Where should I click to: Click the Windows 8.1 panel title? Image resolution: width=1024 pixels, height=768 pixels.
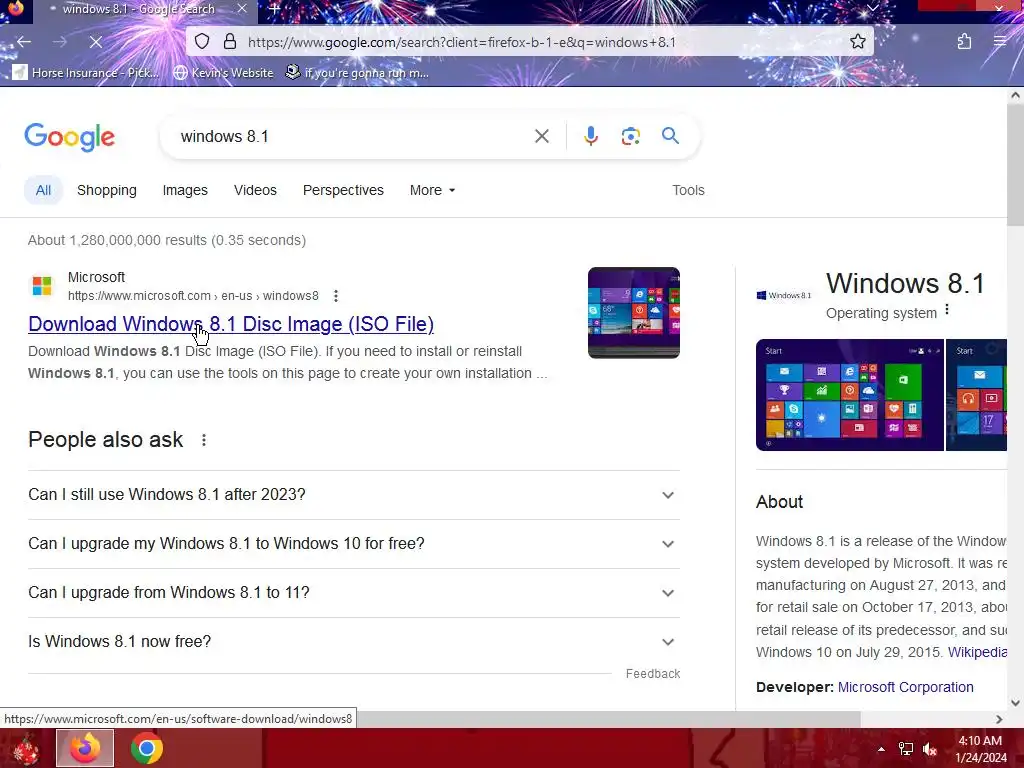[x=905, y=283]
